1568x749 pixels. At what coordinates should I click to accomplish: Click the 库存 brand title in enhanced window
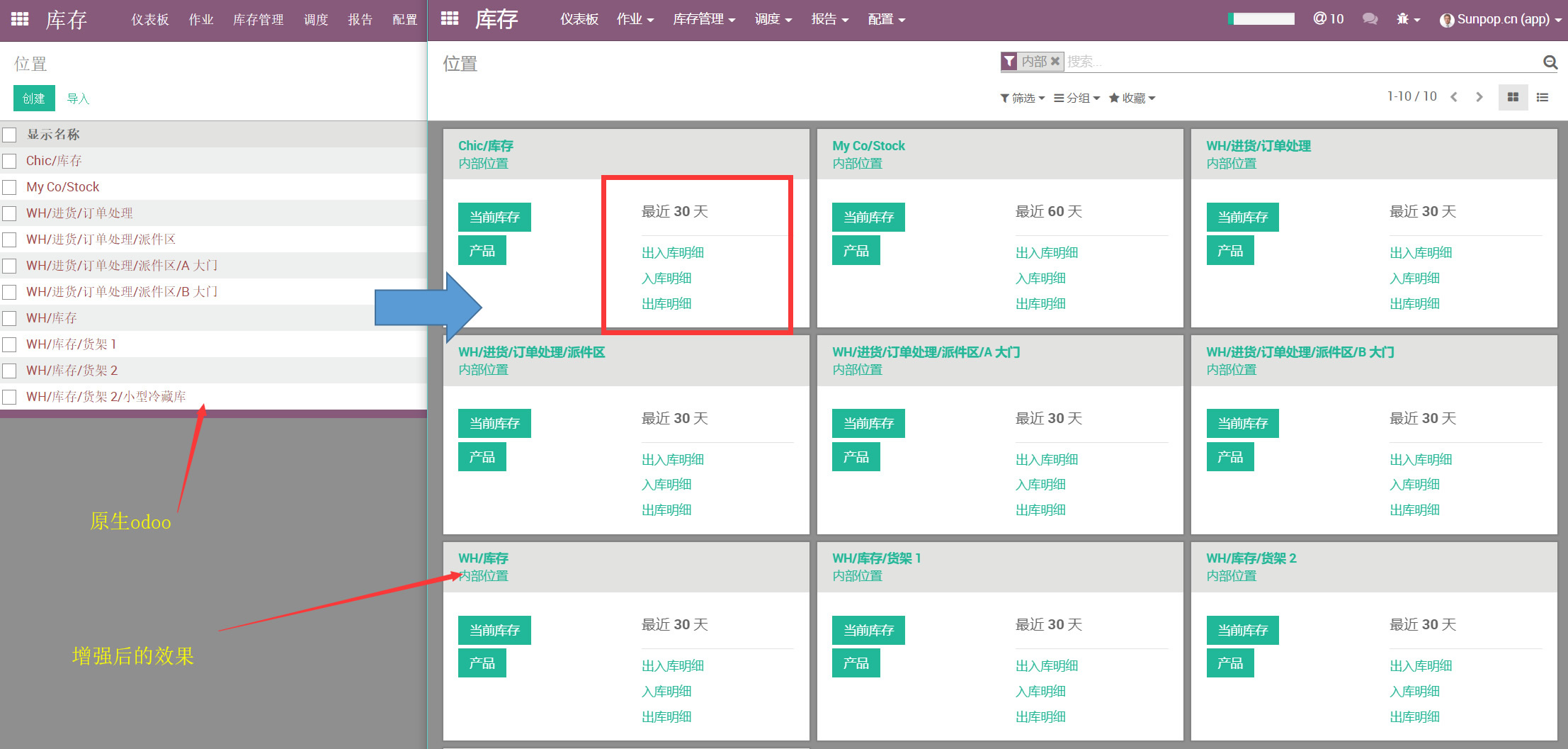(x=496, y=19)
